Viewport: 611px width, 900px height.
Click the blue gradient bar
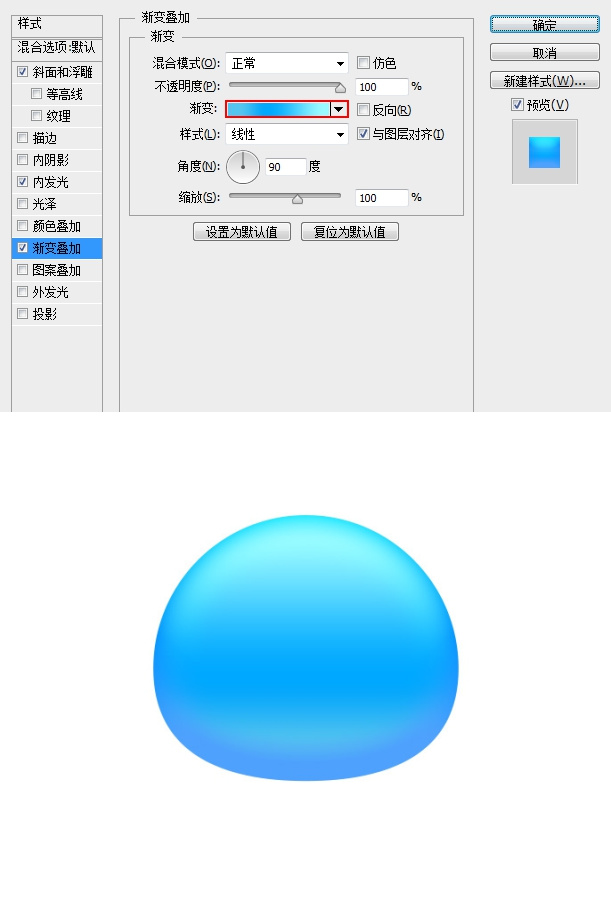coord(279,109)
